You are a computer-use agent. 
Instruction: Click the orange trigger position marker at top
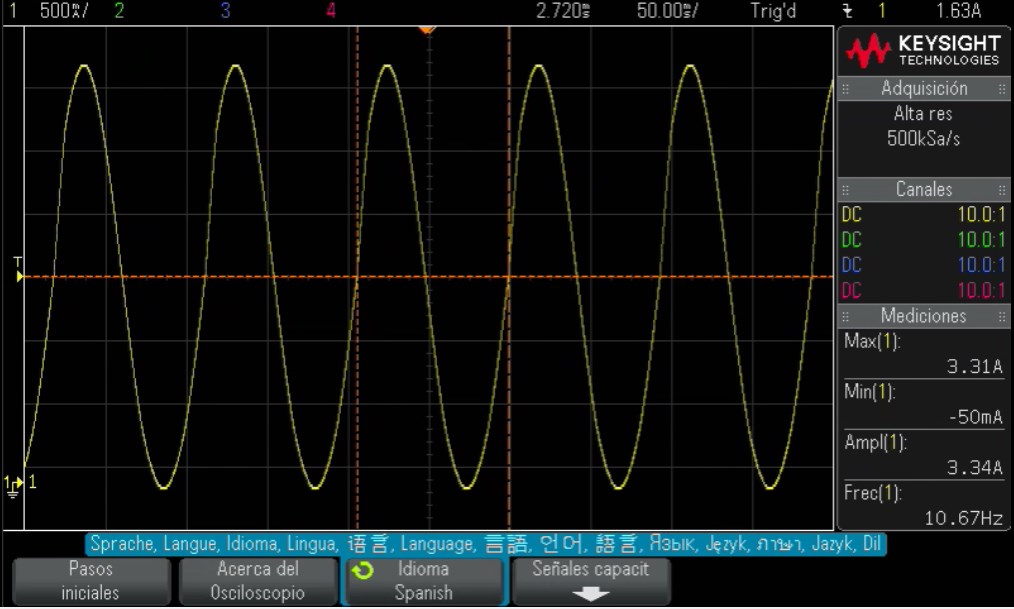tap(427, 30)
